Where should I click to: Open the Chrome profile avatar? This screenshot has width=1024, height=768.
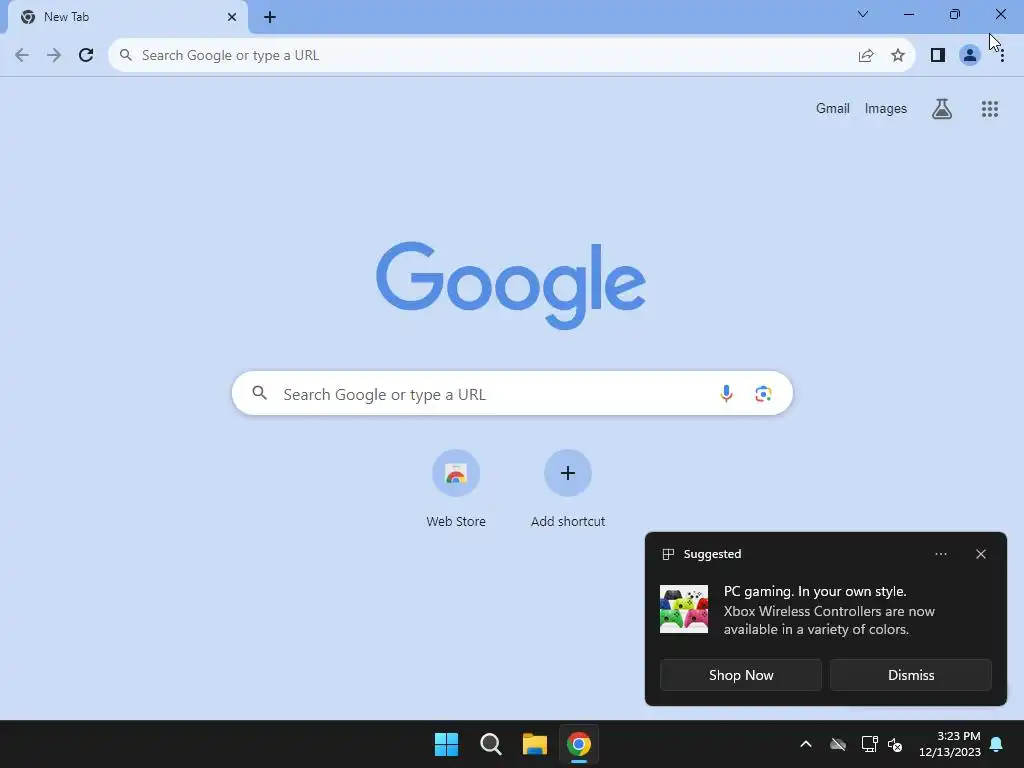point(970,56)
